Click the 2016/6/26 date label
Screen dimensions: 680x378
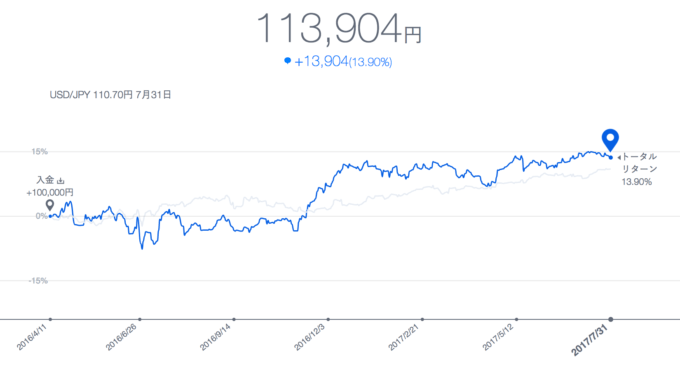[121, 337]
